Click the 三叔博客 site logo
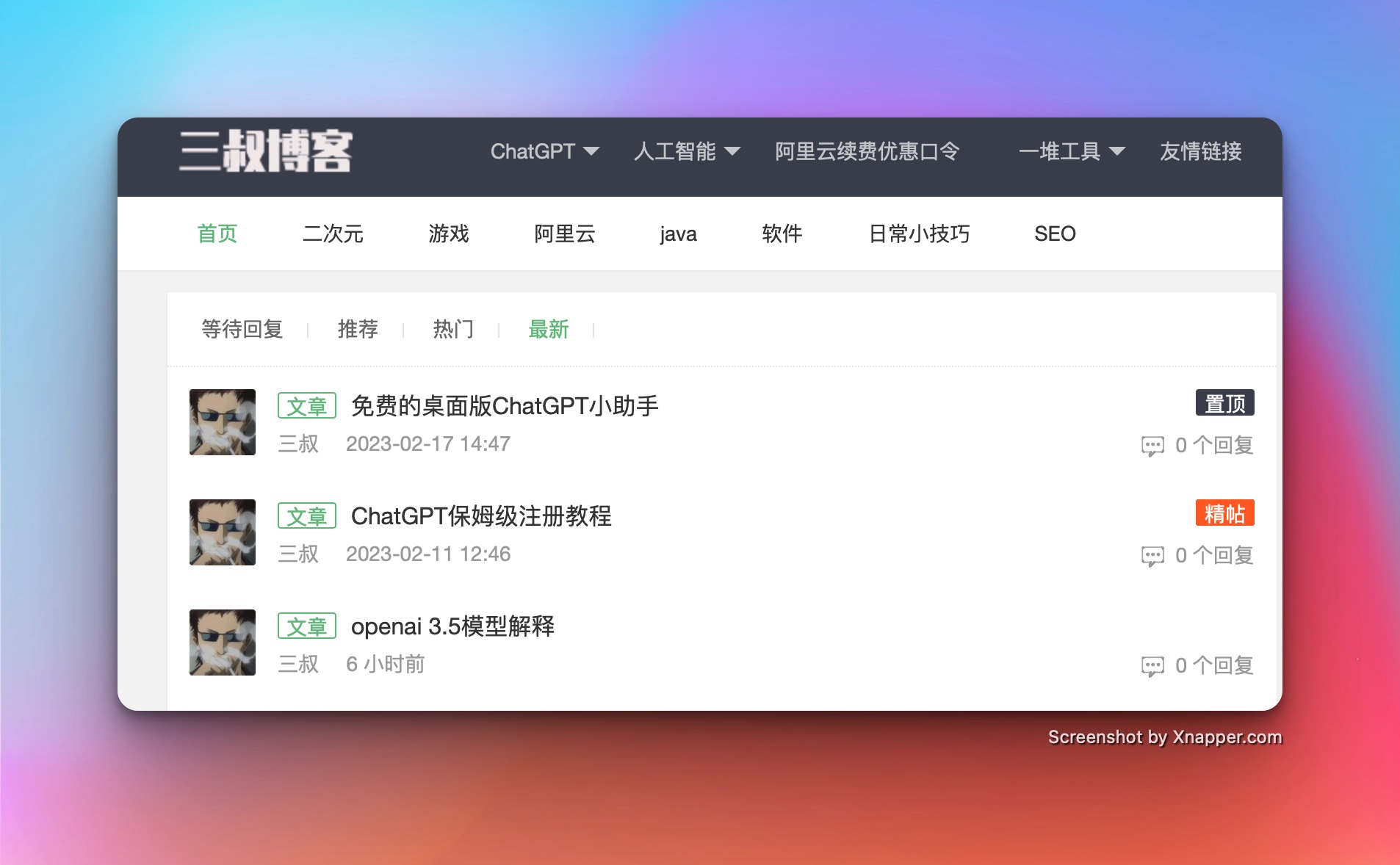Screen dimensions: 1400x865 pyautogui.click(x=266, y=151)
